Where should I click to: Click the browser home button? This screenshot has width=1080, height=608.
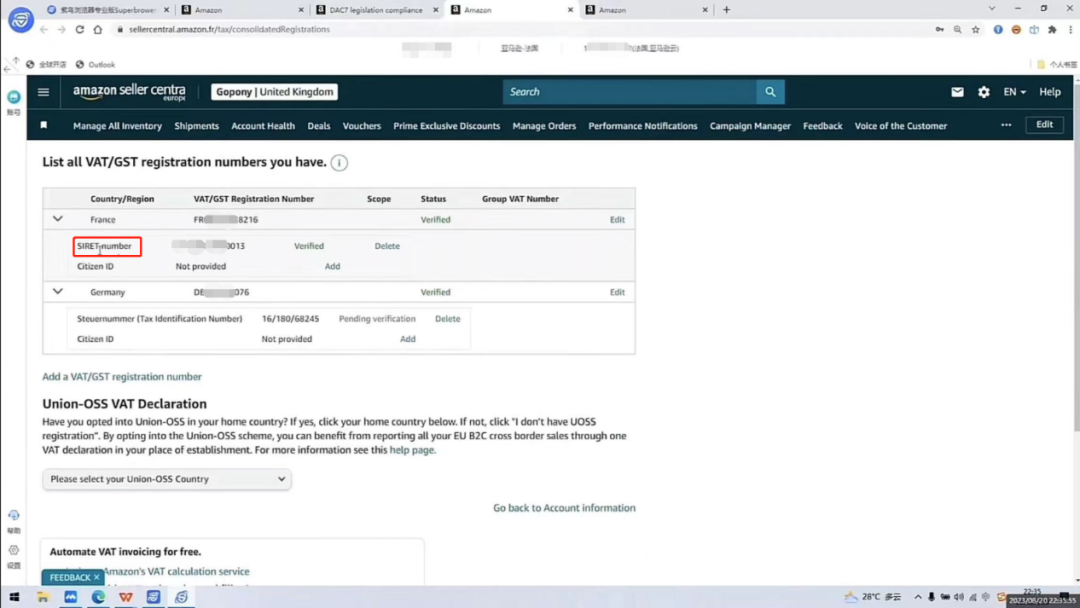[x=98, y=30]
